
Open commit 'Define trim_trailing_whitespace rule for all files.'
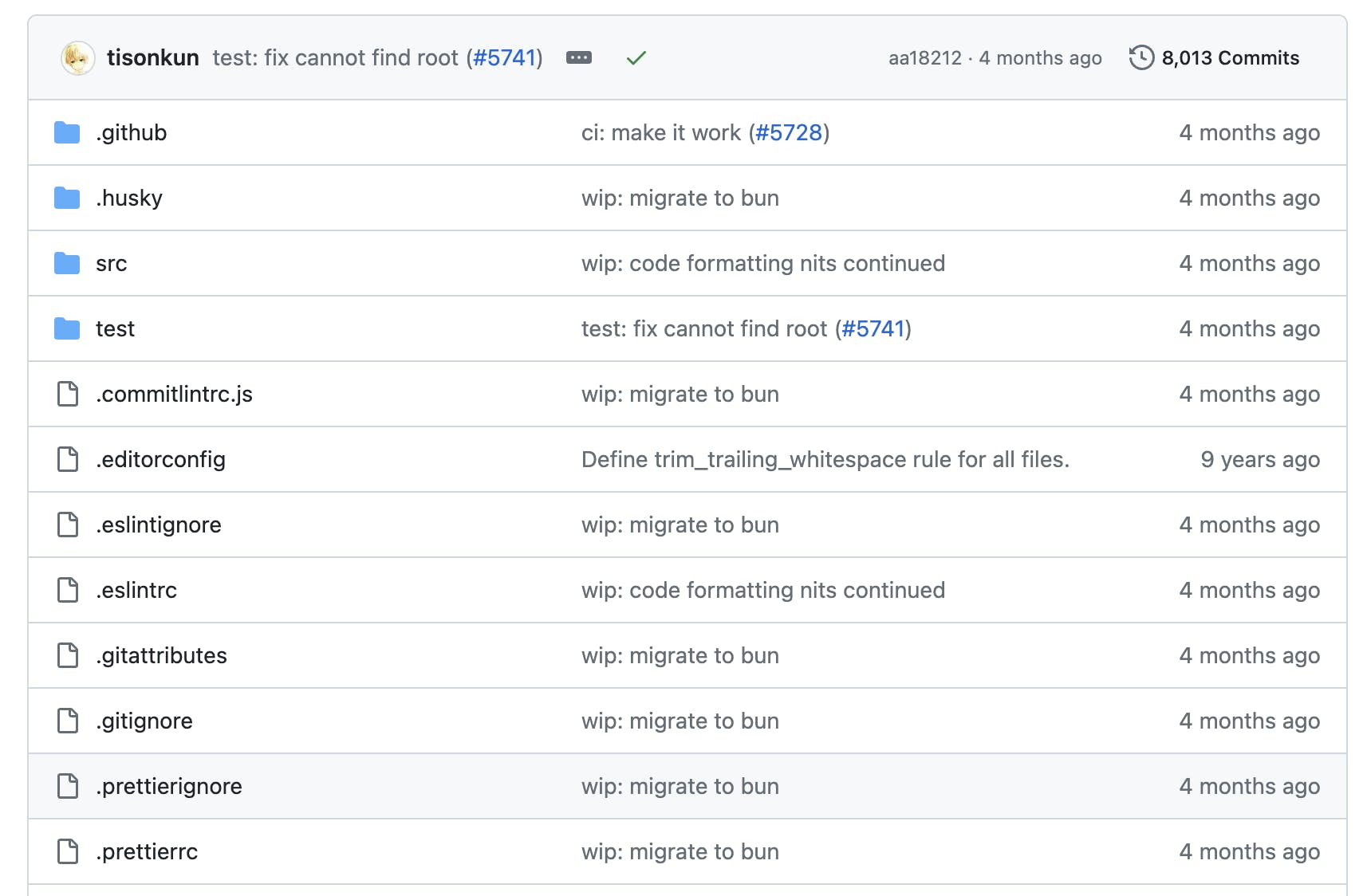[x=825, y=459]
